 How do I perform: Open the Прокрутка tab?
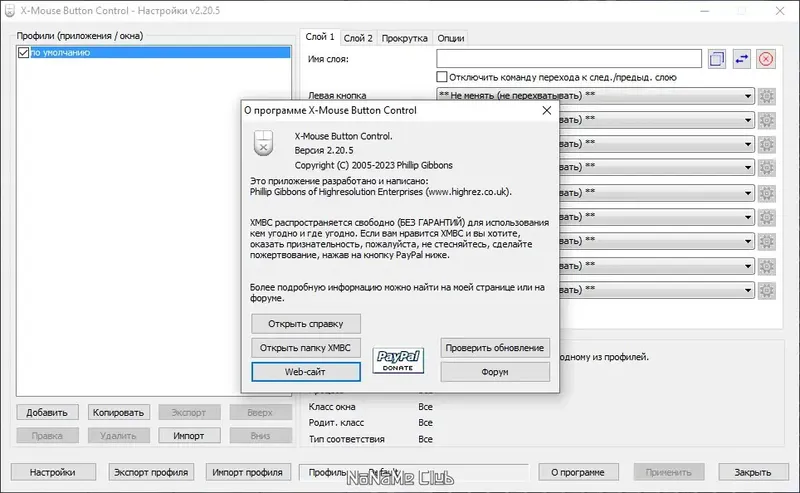tap(405, 38)
